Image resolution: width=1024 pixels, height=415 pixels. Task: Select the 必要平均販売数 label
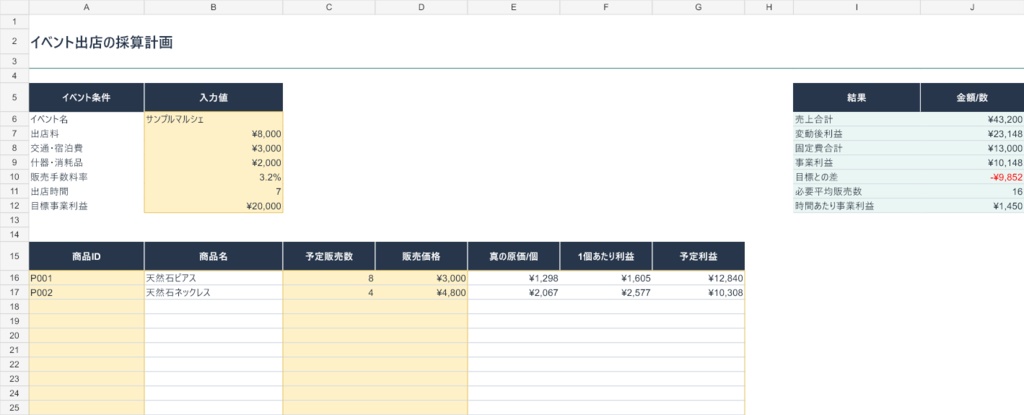pos(857,191)
